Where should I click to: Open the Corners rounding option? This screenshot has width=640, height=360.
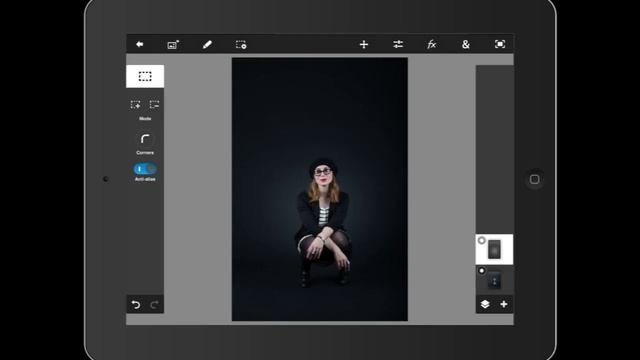click(145, 139)
